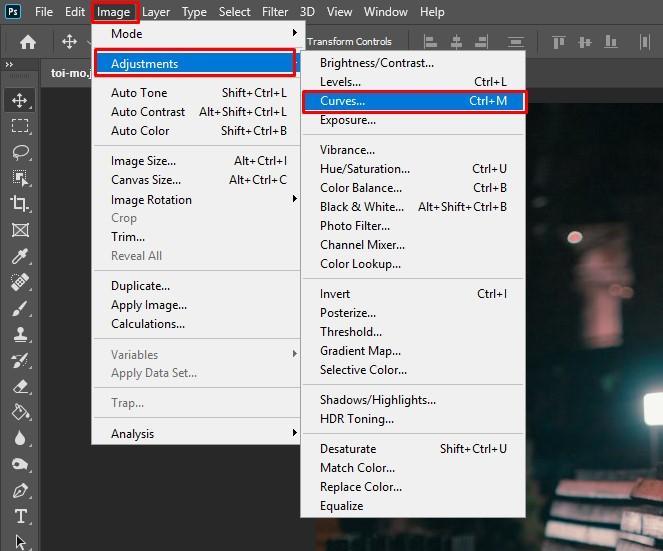
Task: Expand the toolbar with double-arrow icon
Action: [10, 65]
